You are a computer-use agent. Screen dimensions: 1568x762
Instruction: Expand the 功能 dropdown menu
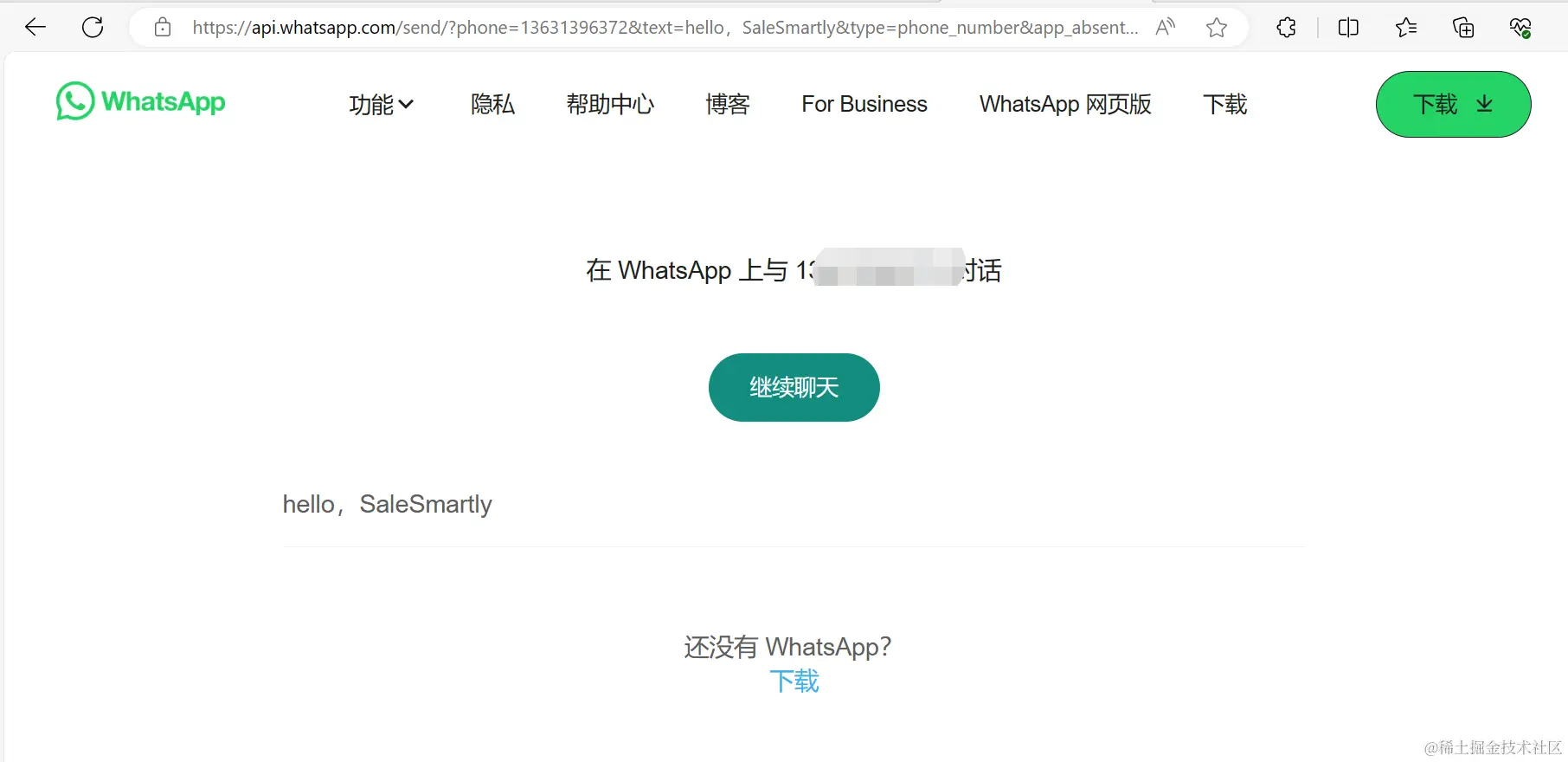(382, 105)
